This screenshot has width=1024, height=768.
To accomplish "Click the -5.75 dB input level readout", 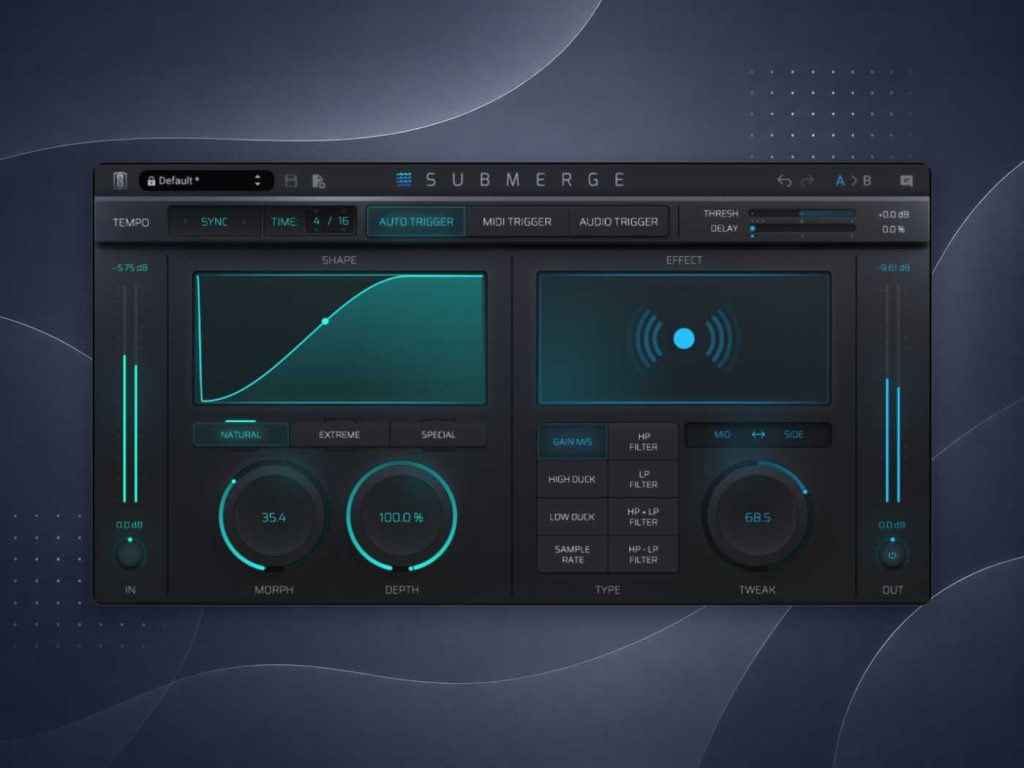I will coord(130,268).
